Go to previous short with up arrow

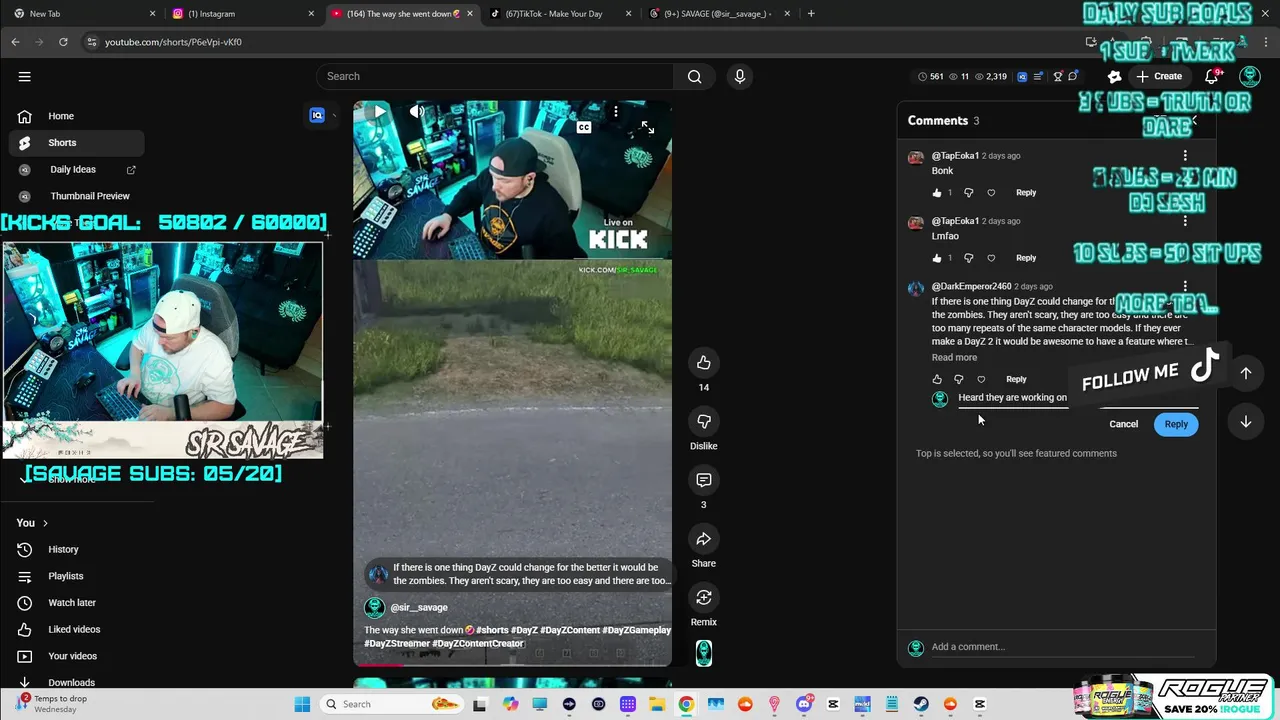tap(1246, 373)
